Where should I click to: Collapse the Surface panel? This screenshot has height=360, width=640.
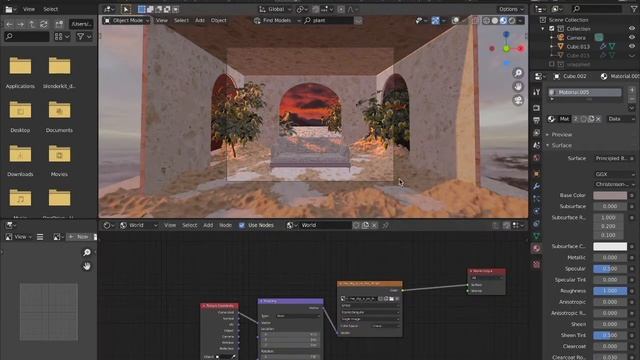click(x=562, y=146)
